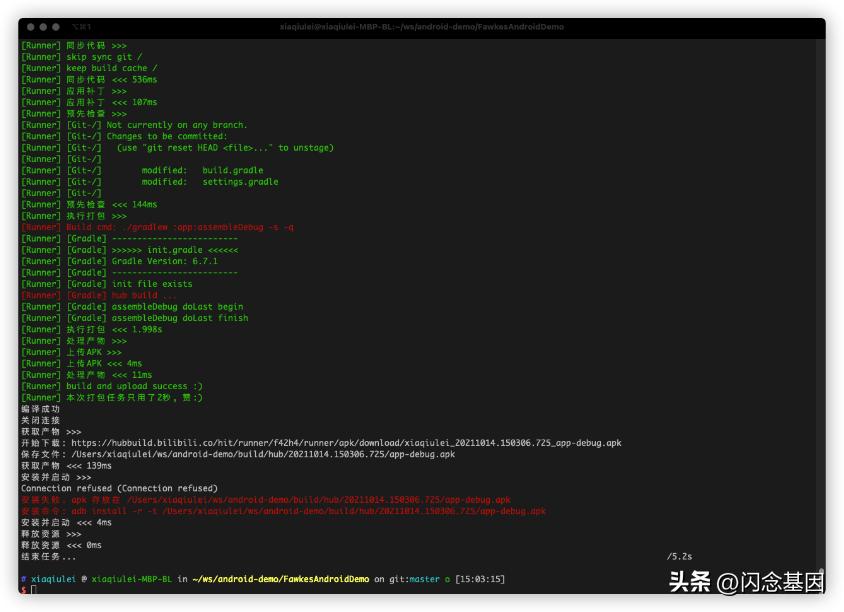Click the red close window button
The height and width of the screenshot is (612, 844).
[x=26, y=27]
